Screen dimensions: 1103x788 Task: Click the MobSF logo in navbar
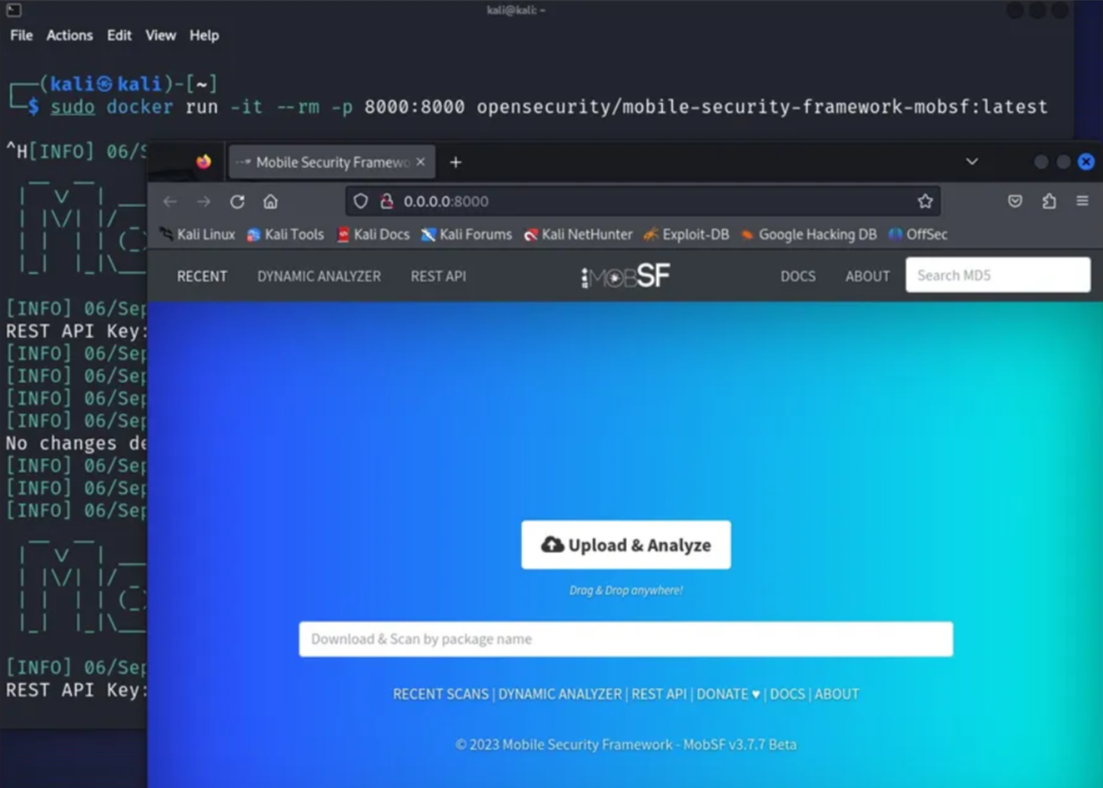pos(626,276)
